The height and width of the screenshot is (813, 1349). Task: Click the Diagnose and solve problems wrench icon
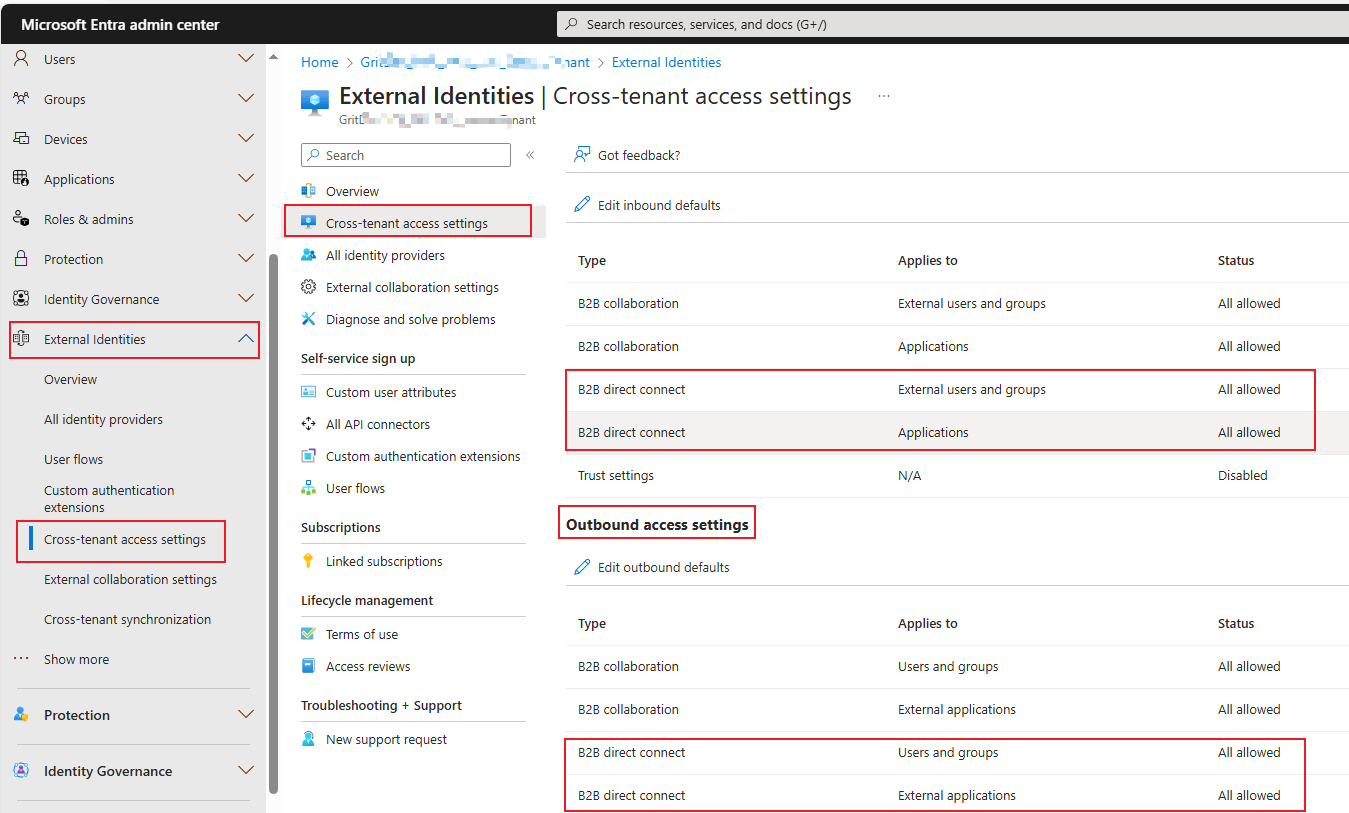click(x=309, y=319)
